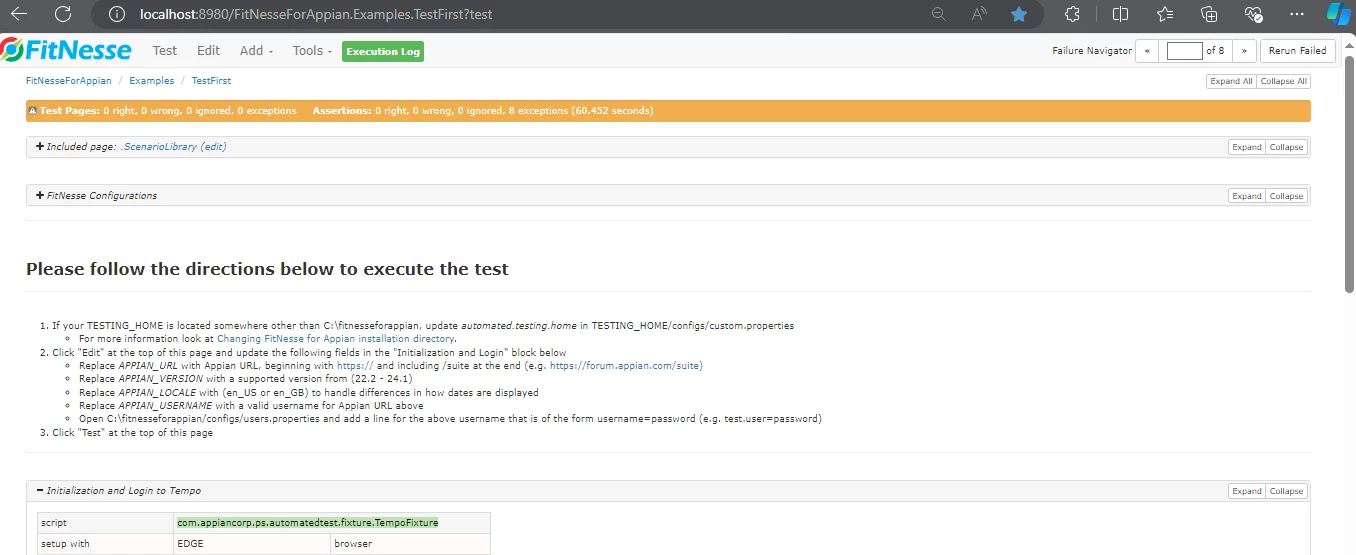The height and width of the screenshot is (555, 1356).
Task: Select the 'script' table cell
Action: click(105, 523)
